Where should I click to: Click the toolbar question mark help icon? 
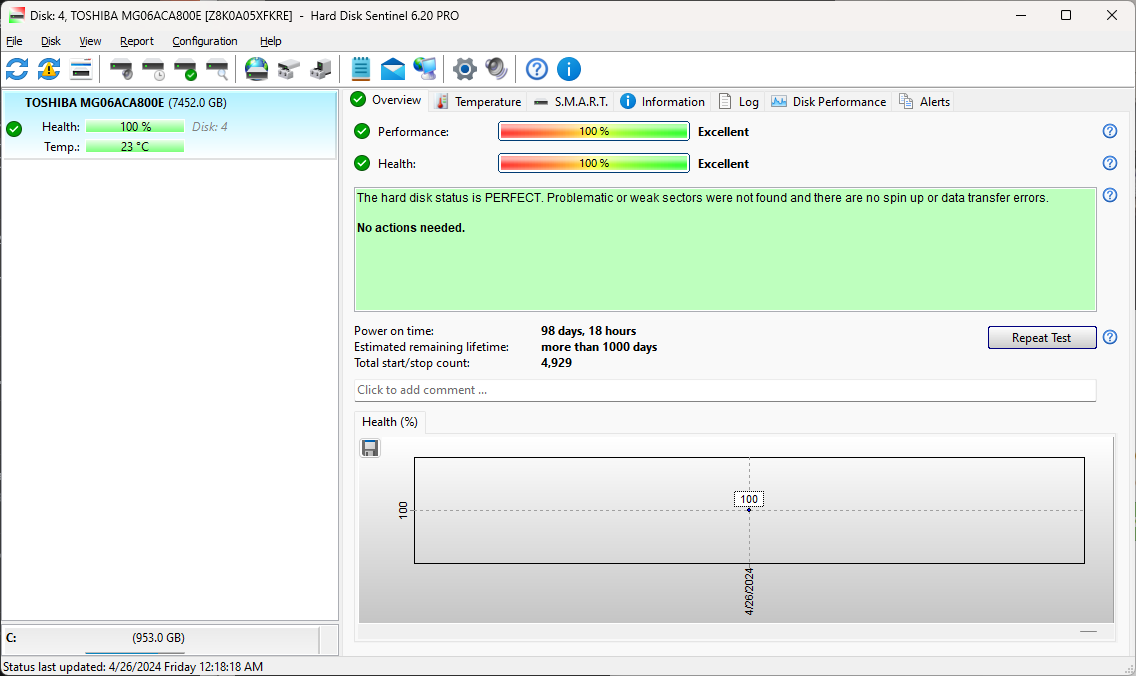click(x=537, y=70)
